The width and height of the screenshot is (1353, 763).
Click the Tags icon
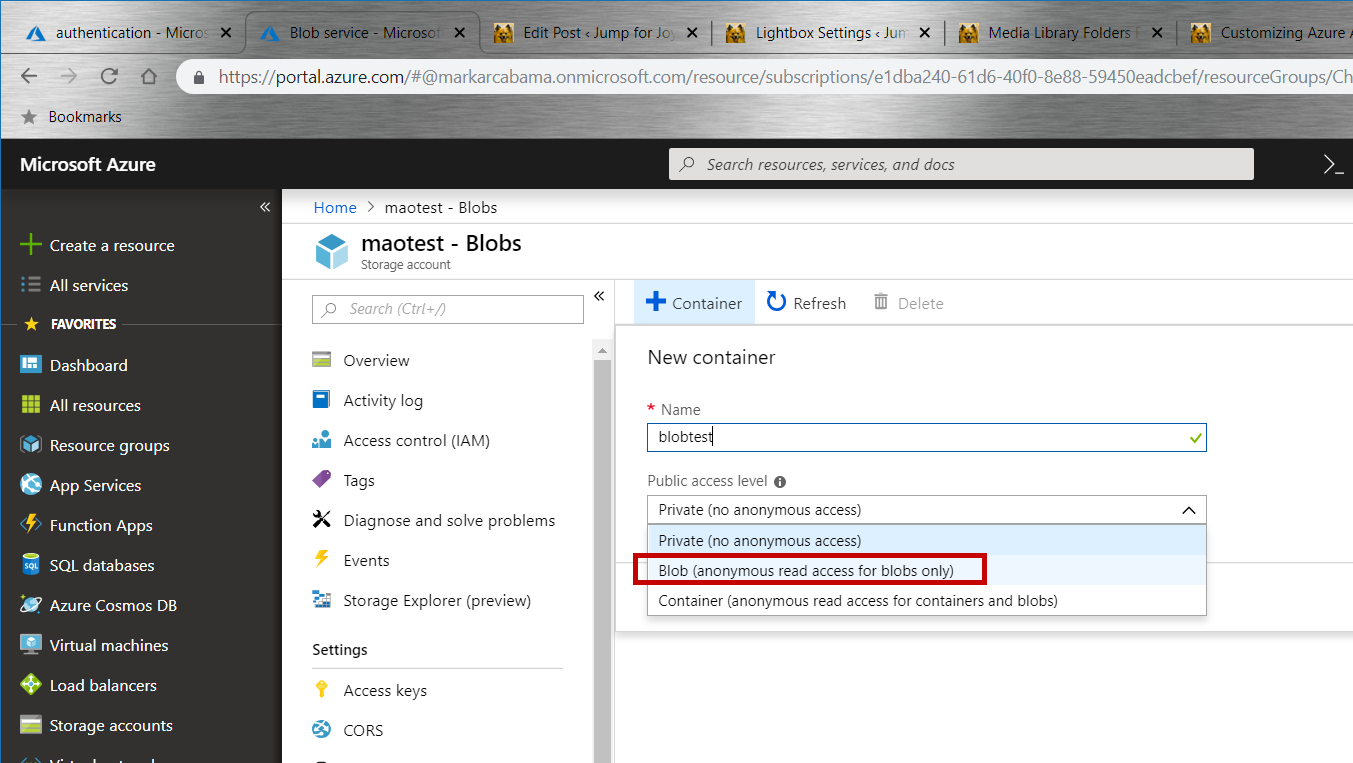(x=321, y=480)
